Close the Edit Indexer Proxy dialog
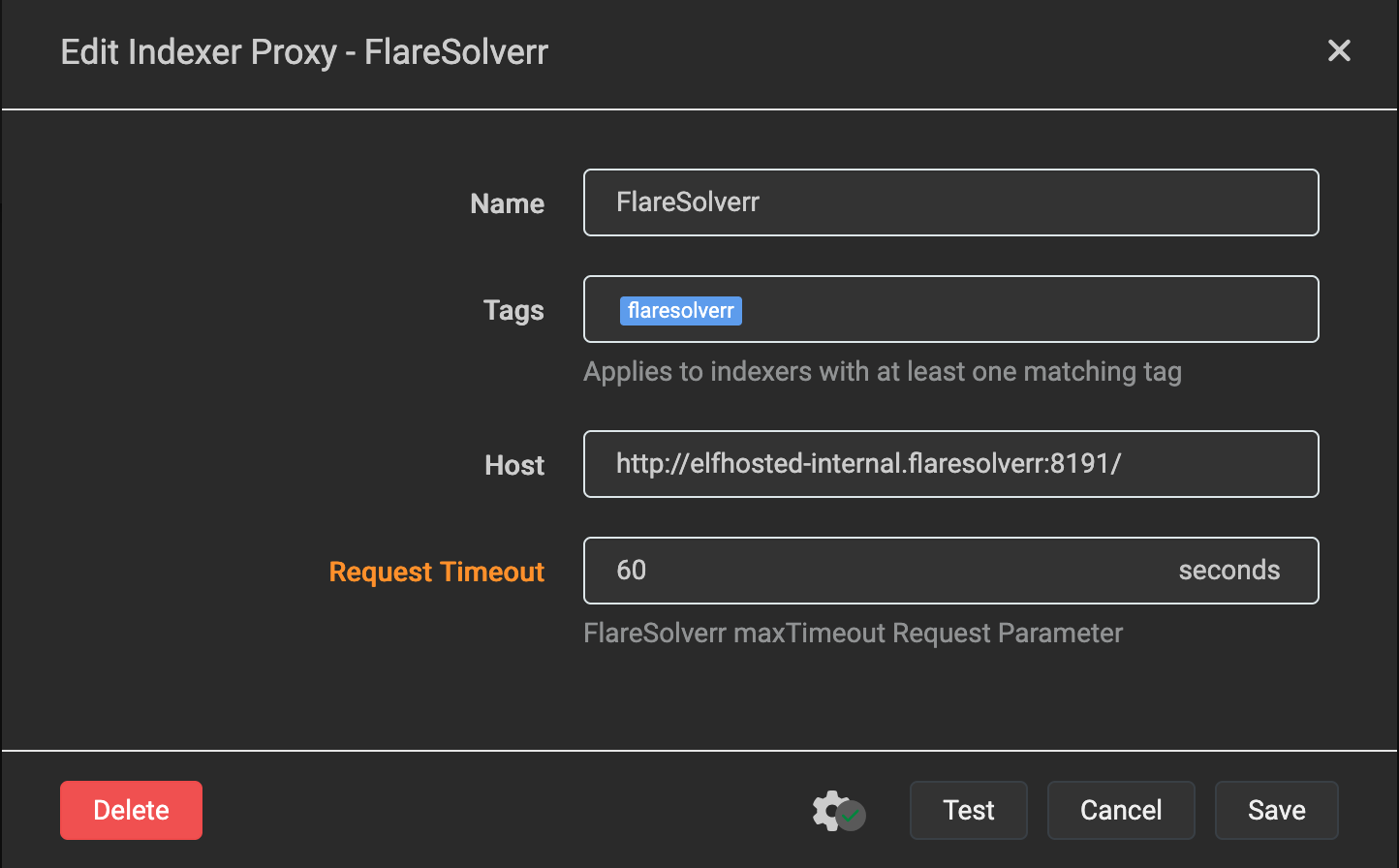This screenshot has height=868, width=1399. click(1339, 50)
